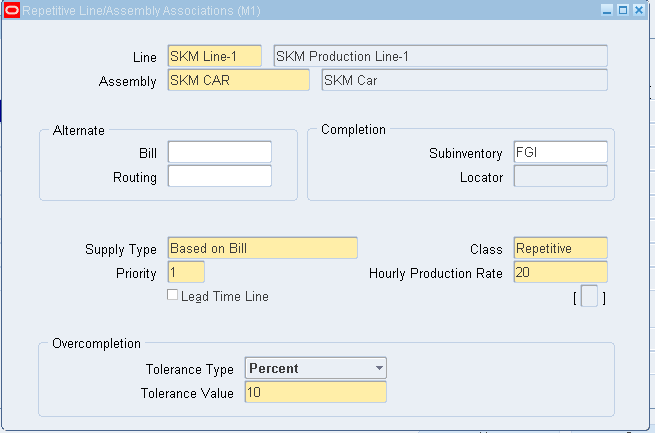This screenshot has height=433, width=655.
Task: Click the Line field with SKM Line-1
Action: tap(215, 56)
